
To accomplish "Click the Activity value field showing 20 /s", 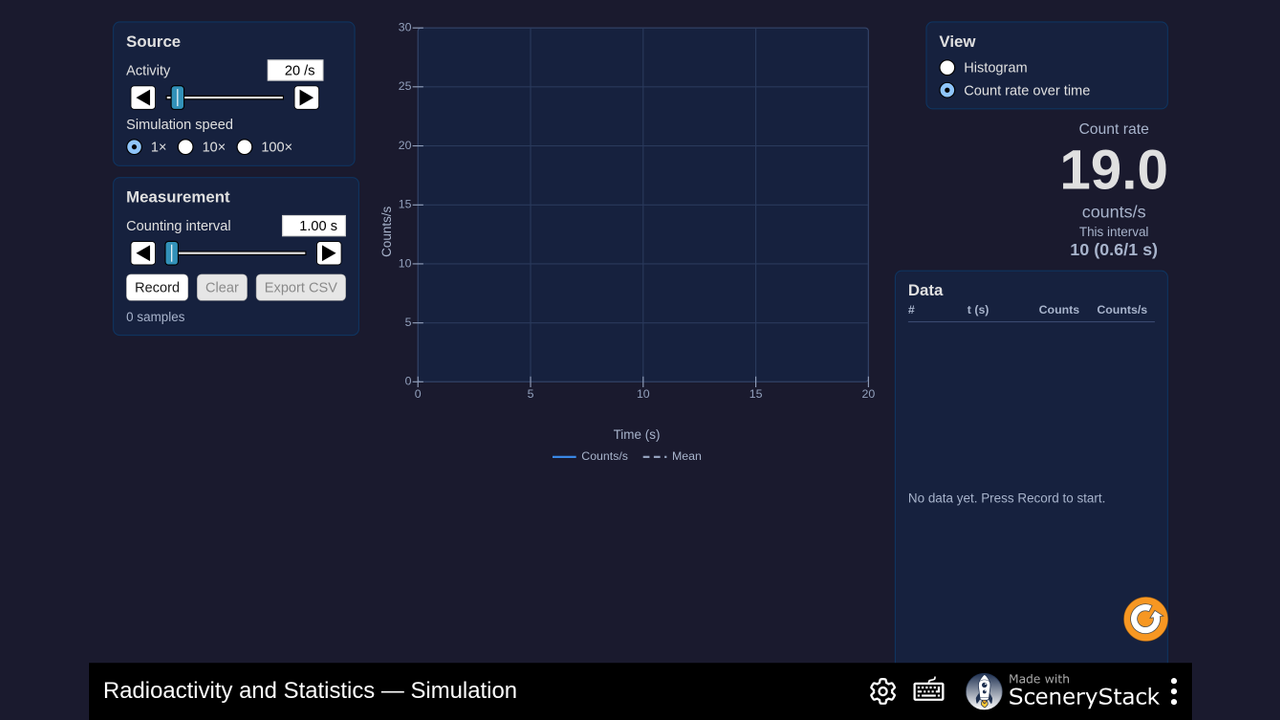I will (295, 70).
